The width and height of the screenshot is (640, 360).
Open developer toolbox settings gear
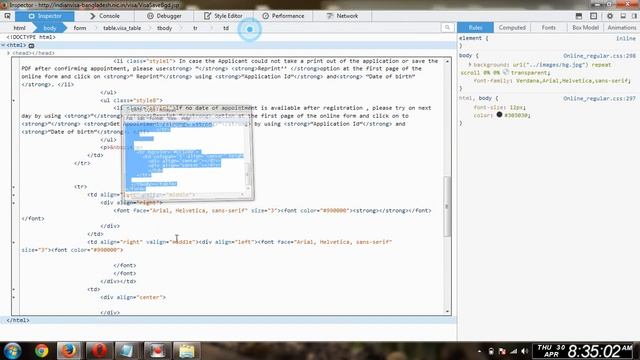(x=610, y=16)
